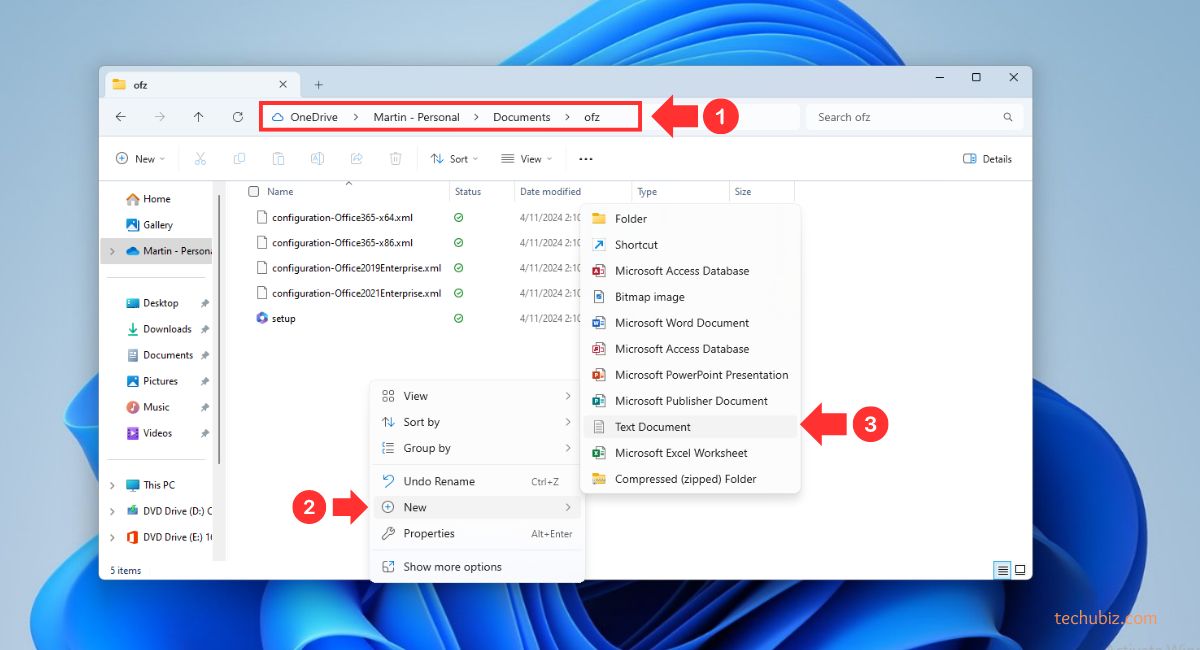Switch to details view in status bar

click(1002, 570)
